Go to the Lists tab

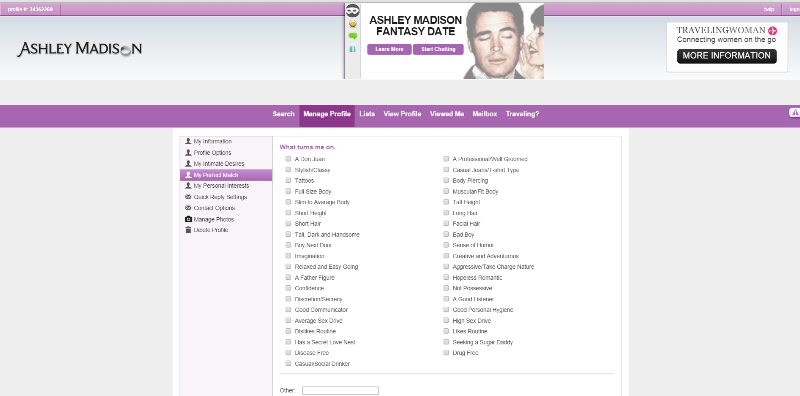tap(367, 114)
